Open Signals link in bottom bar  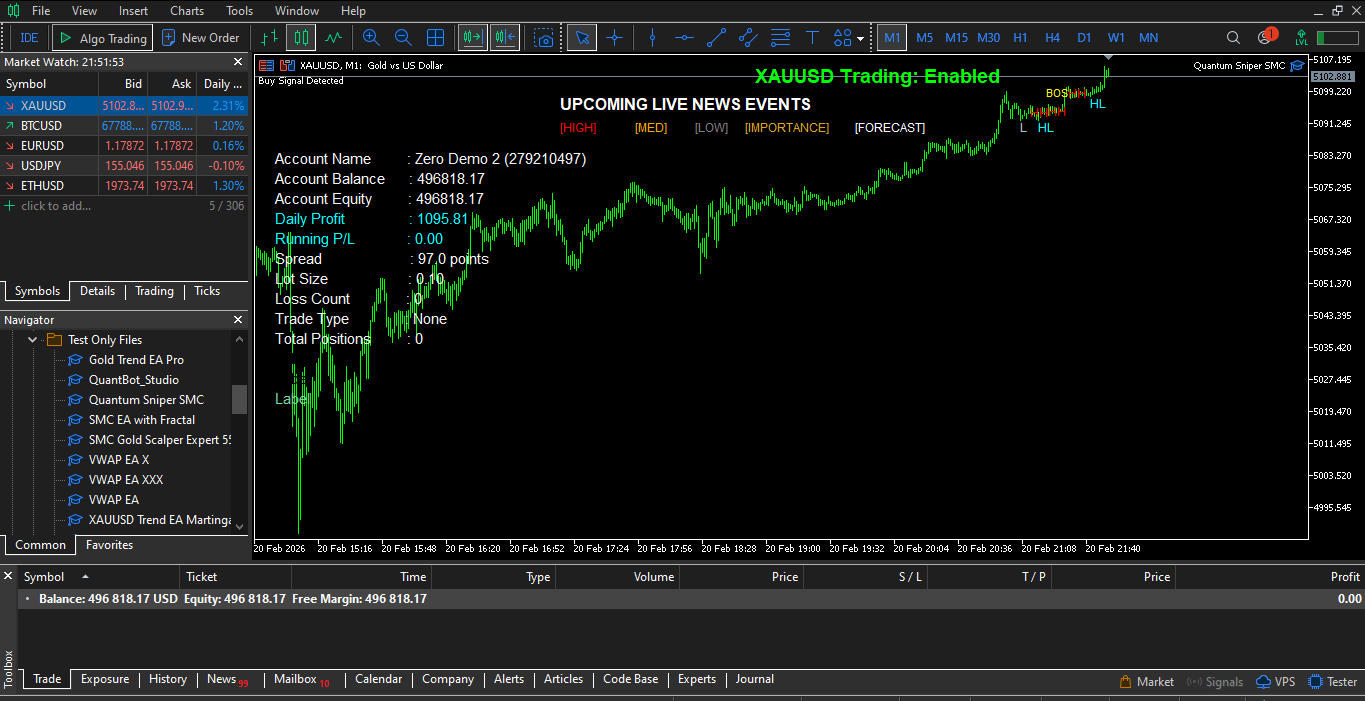1215,682
